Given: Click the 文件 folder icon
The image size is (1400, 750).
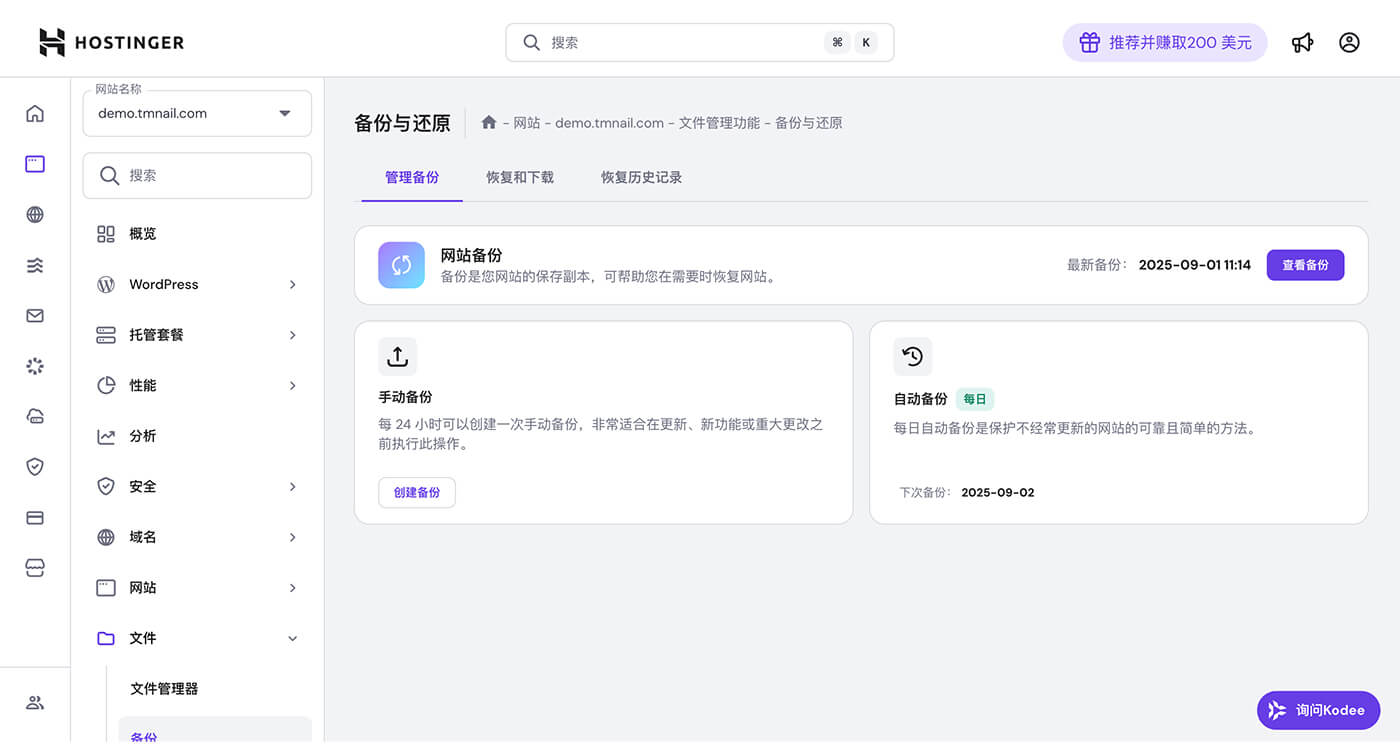Looking at the screenshot, I should tap(106, 638).
